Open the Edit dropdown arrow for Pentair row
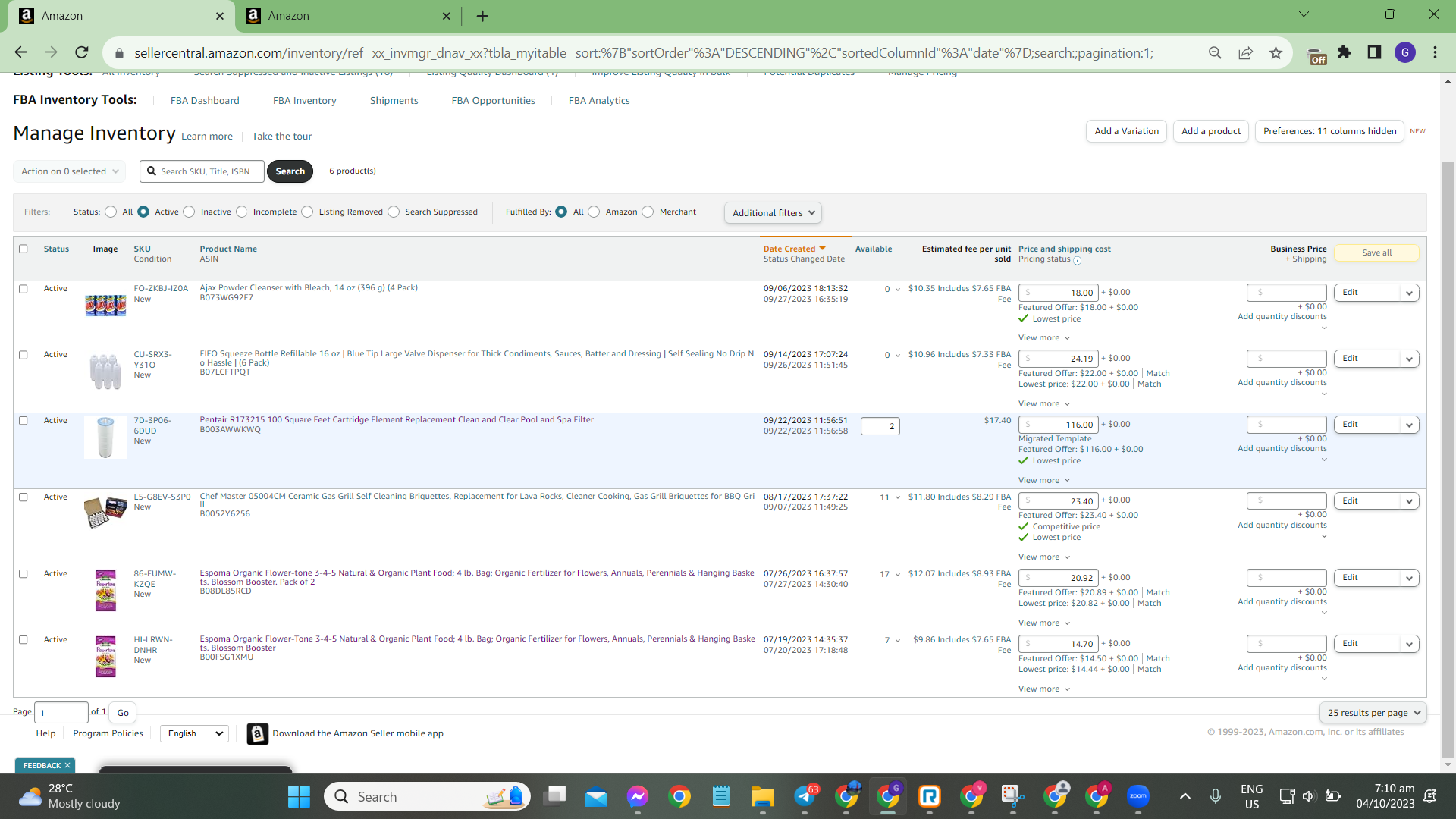Viewport: 1456px width, 819px height. tap(1410, 425)
